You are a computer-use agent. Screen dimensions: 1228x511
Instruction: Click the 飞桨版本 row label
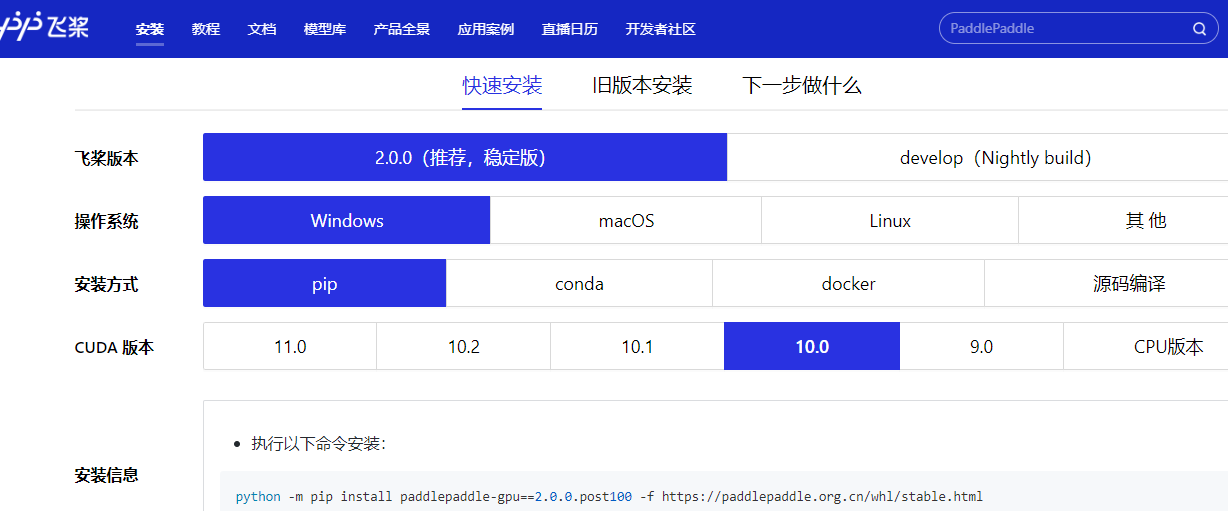(x=107, y=158)
